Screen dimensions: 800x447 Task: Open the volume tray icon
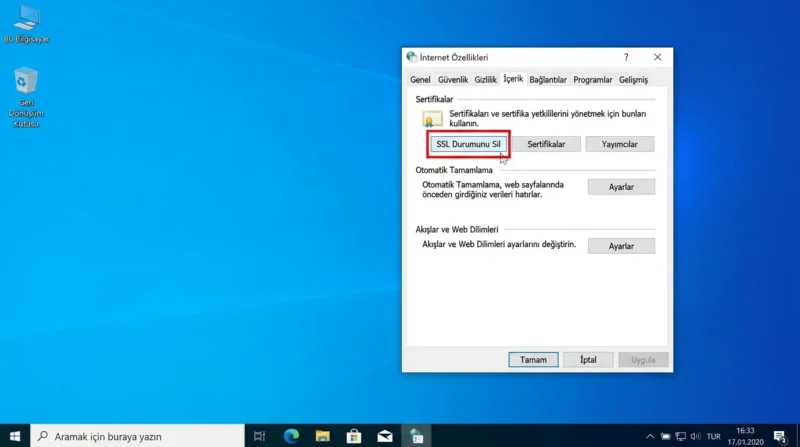click(695, 436)
